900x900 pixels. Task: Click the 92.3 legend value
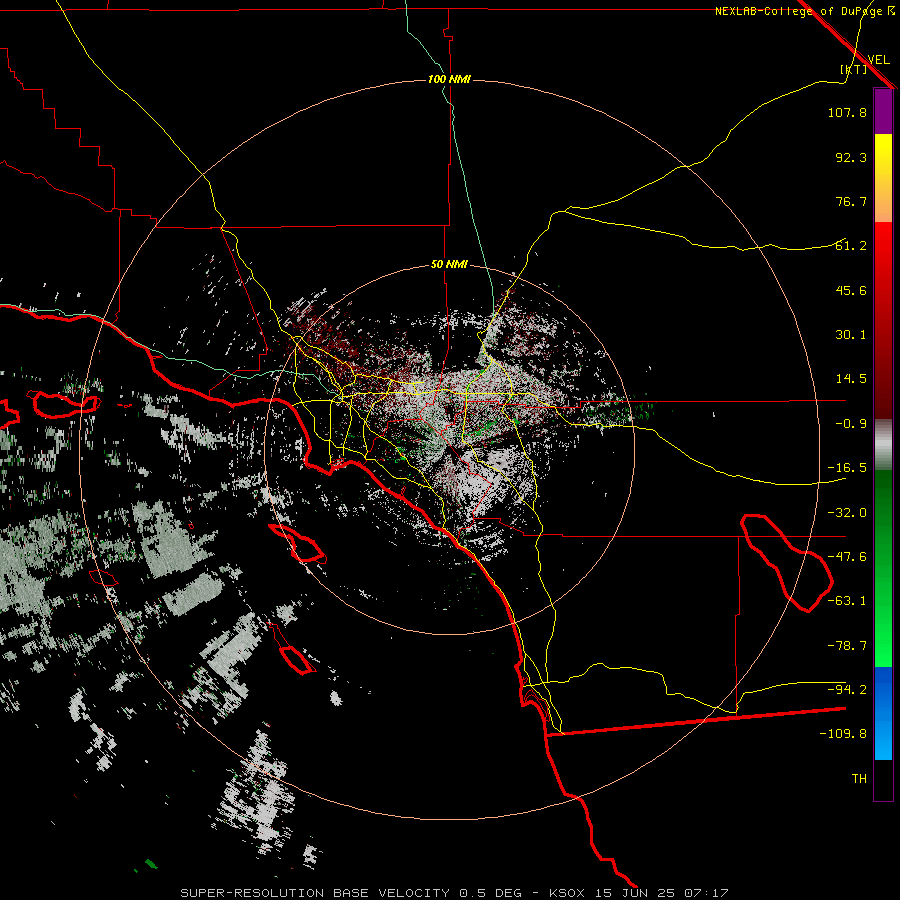click(x=851, y=157)
